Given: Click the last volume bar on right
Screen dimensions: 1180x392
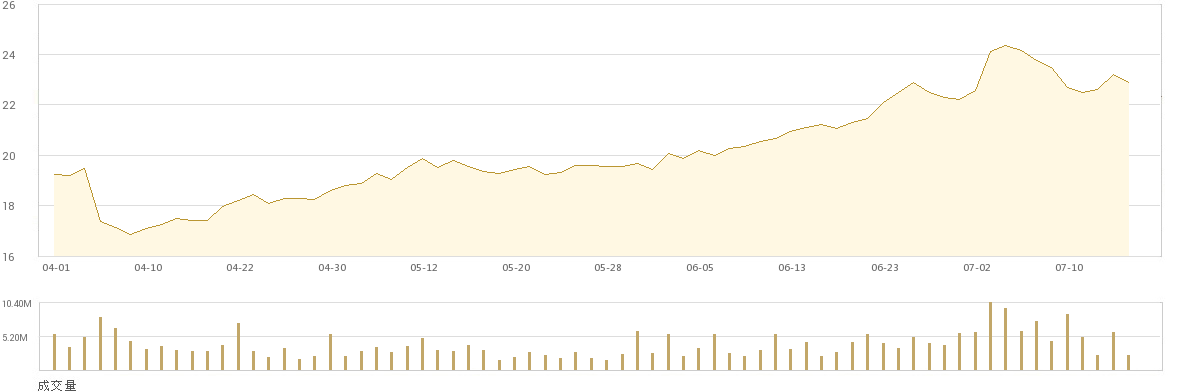Looking at the screenshot, I should point(1129,363).
